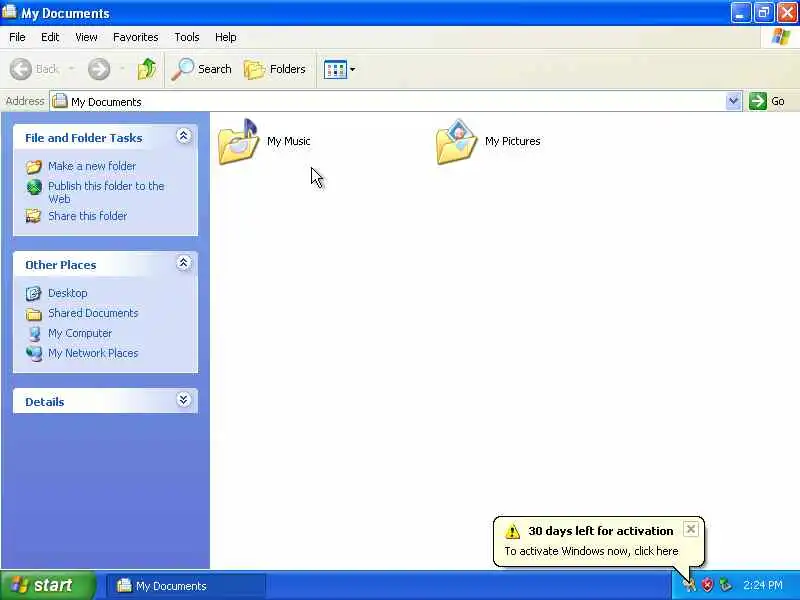Open the Tools menu
This screenshot has width=800, height=600.
[x=187, y=37]
